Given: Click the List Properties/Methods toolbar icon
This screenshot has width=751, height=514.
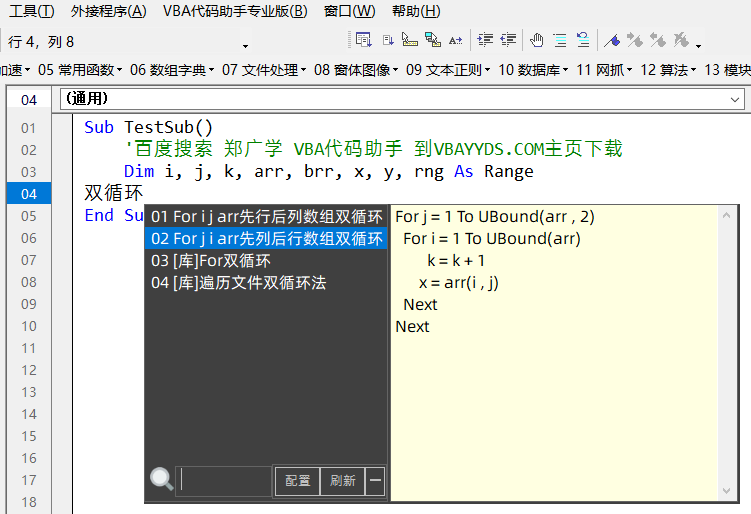Looking at the screenshot, I should click(x=363, y=40).
